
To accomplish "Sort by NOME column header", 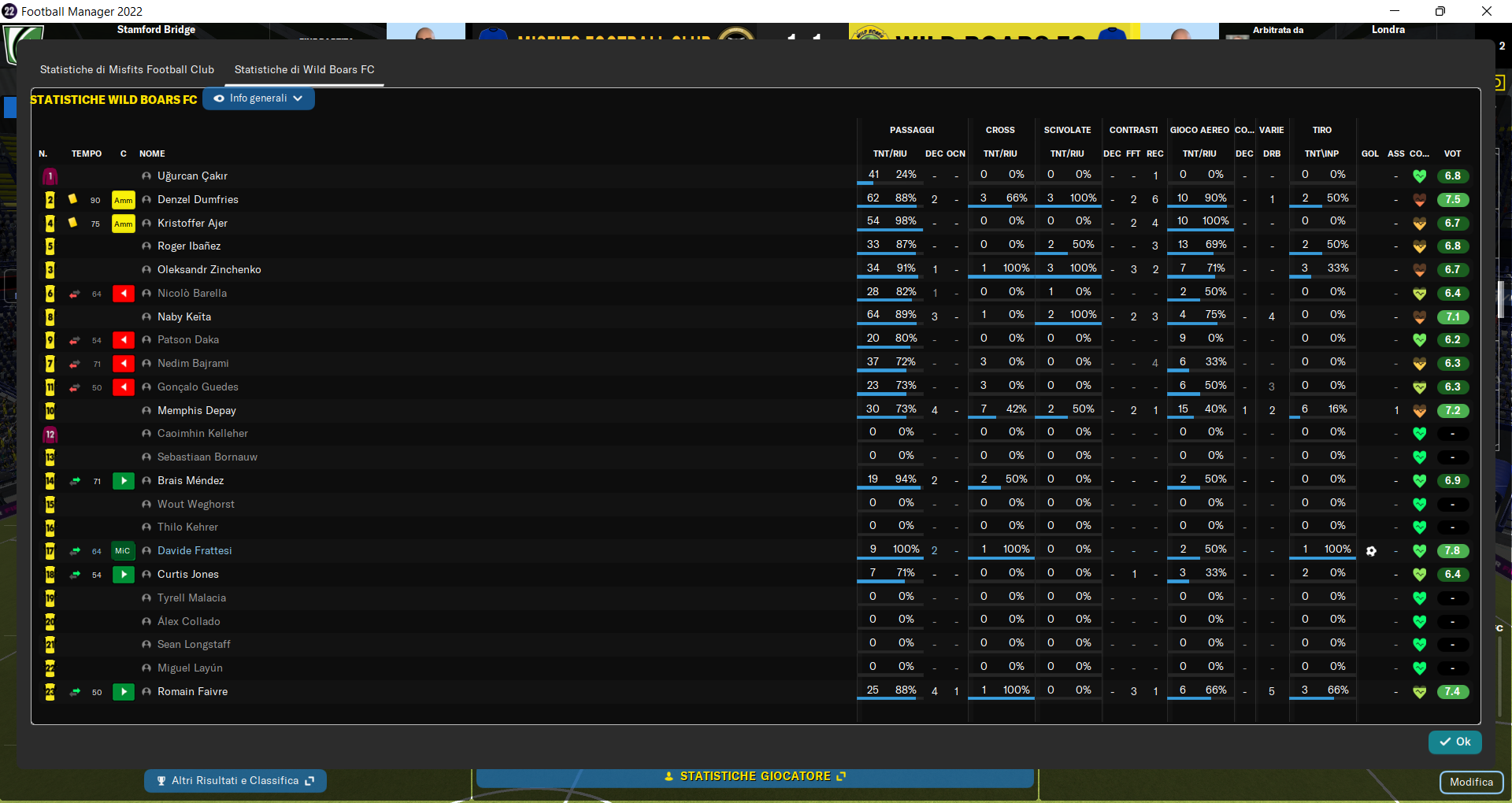I will point(152,154).
